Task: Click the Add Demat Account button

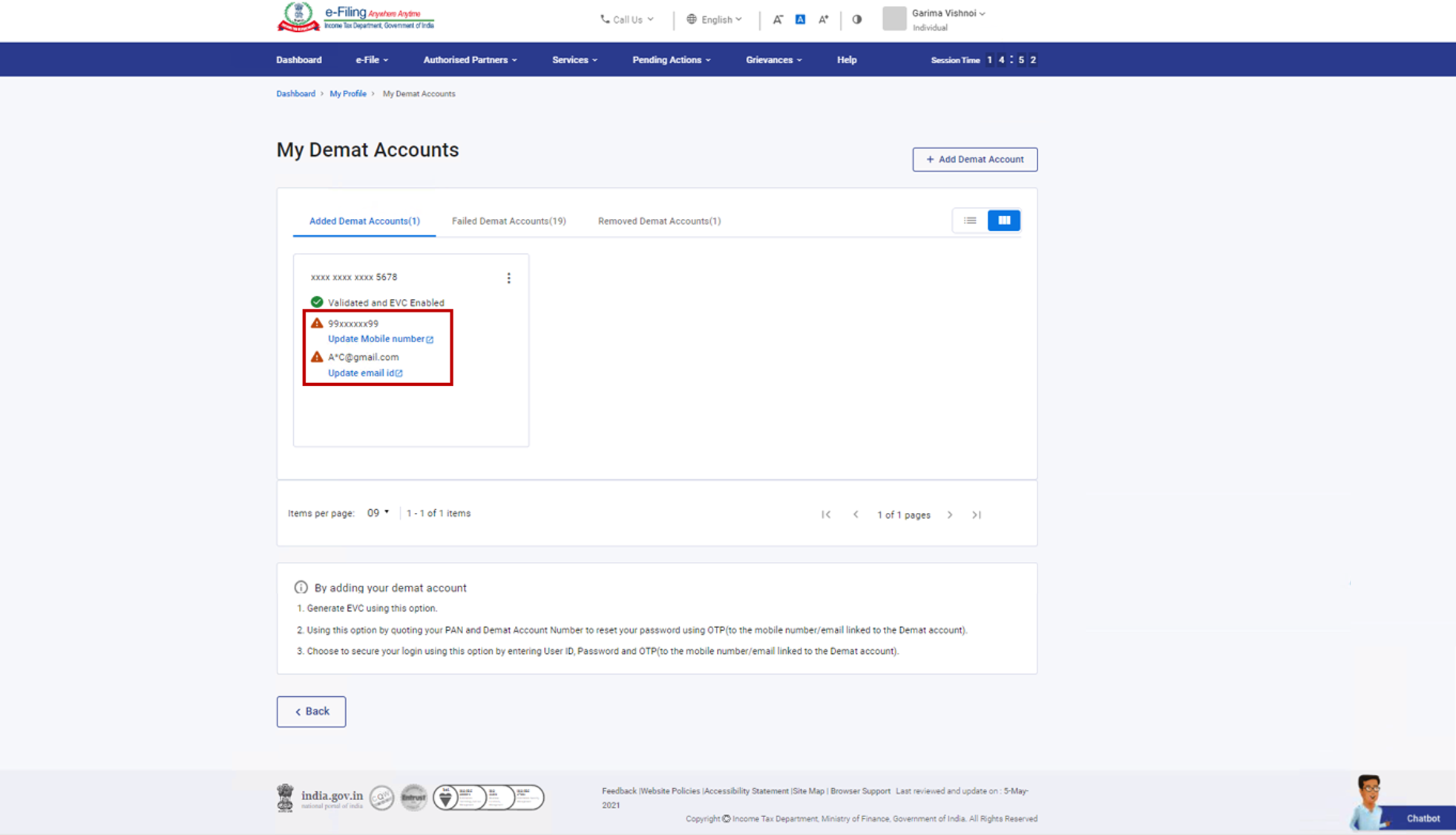Action: [x=975, y=159]
